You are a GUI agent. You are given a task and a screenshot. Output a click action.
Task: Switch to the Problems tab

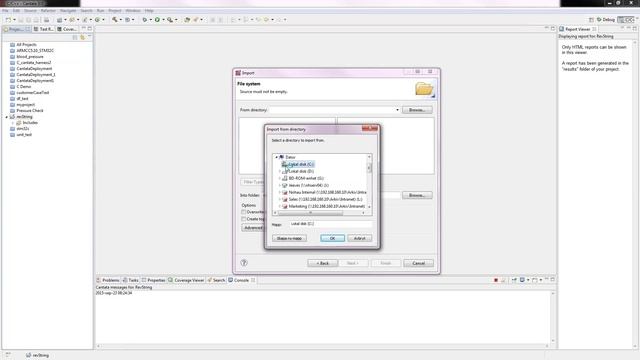coord(108,280)
